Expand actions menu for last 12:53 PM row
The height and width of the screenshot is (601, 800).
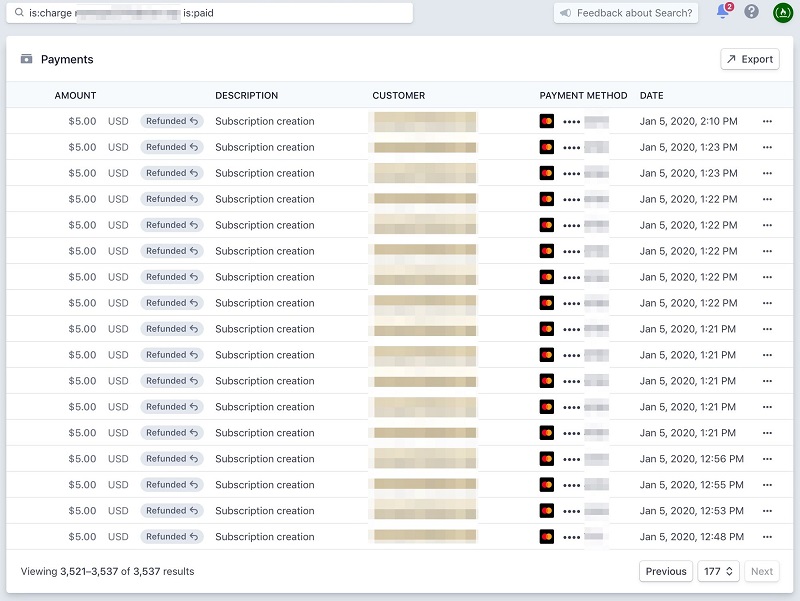pyautogui.click(x=767, y=537)
